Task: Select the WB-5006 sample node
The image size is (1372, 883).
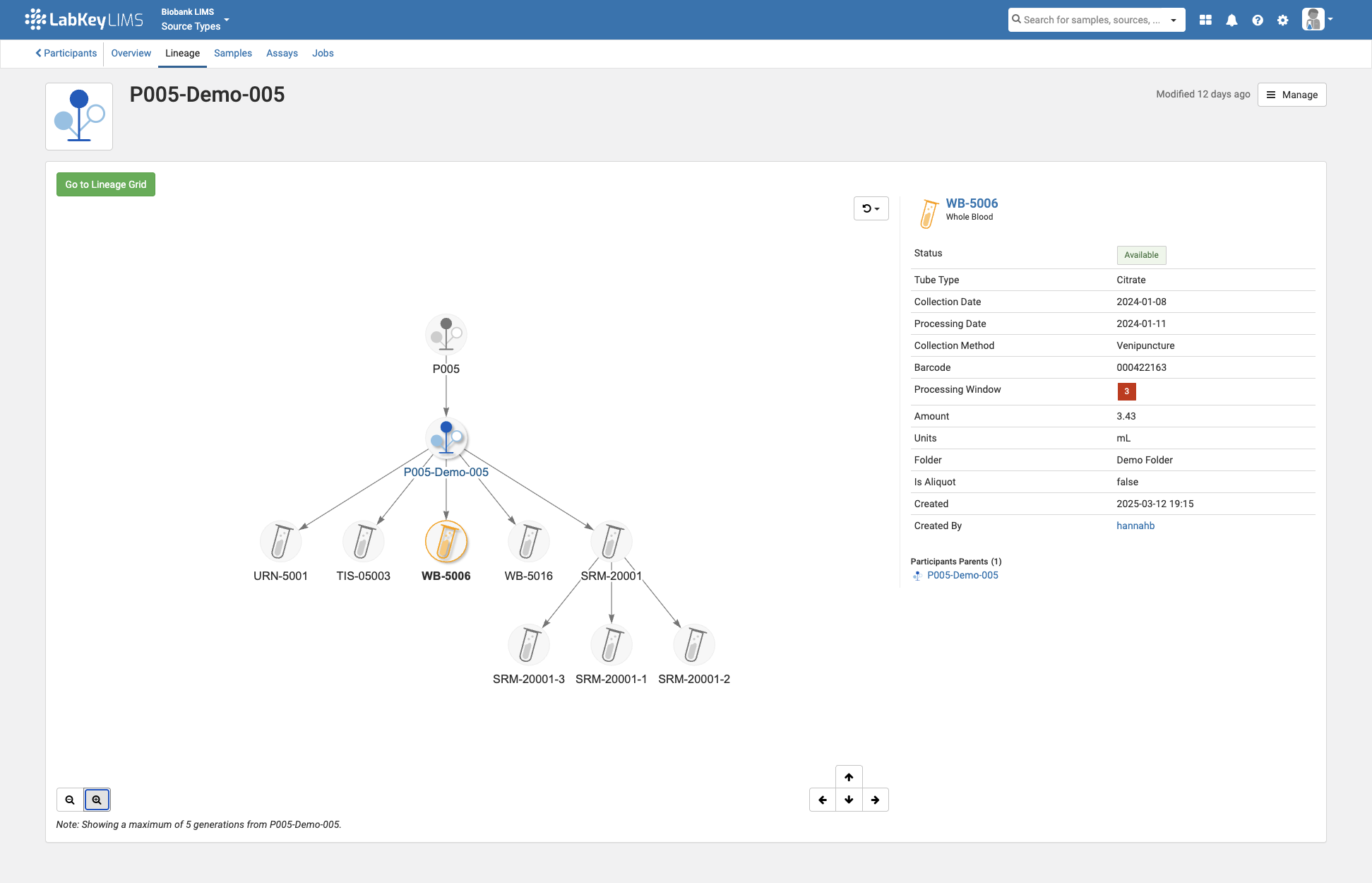Action: 446,541
